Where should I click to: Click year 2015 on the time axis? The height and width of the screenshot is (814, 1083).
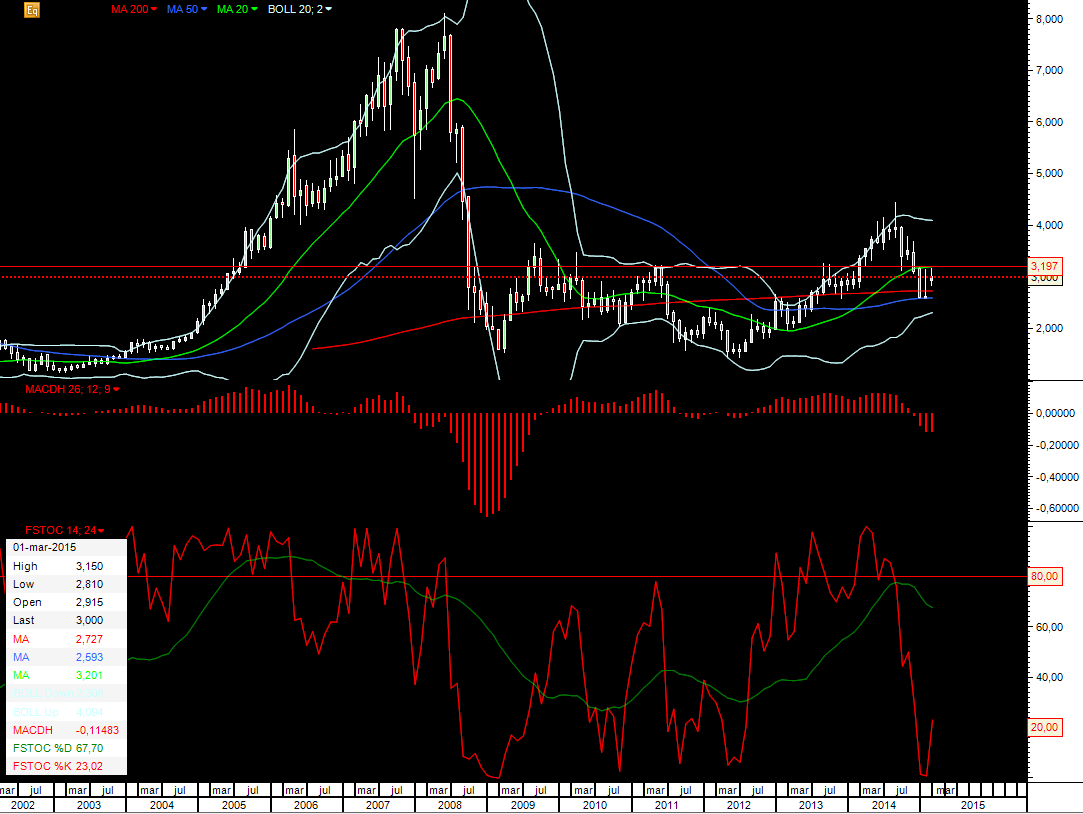coord(972,805)
